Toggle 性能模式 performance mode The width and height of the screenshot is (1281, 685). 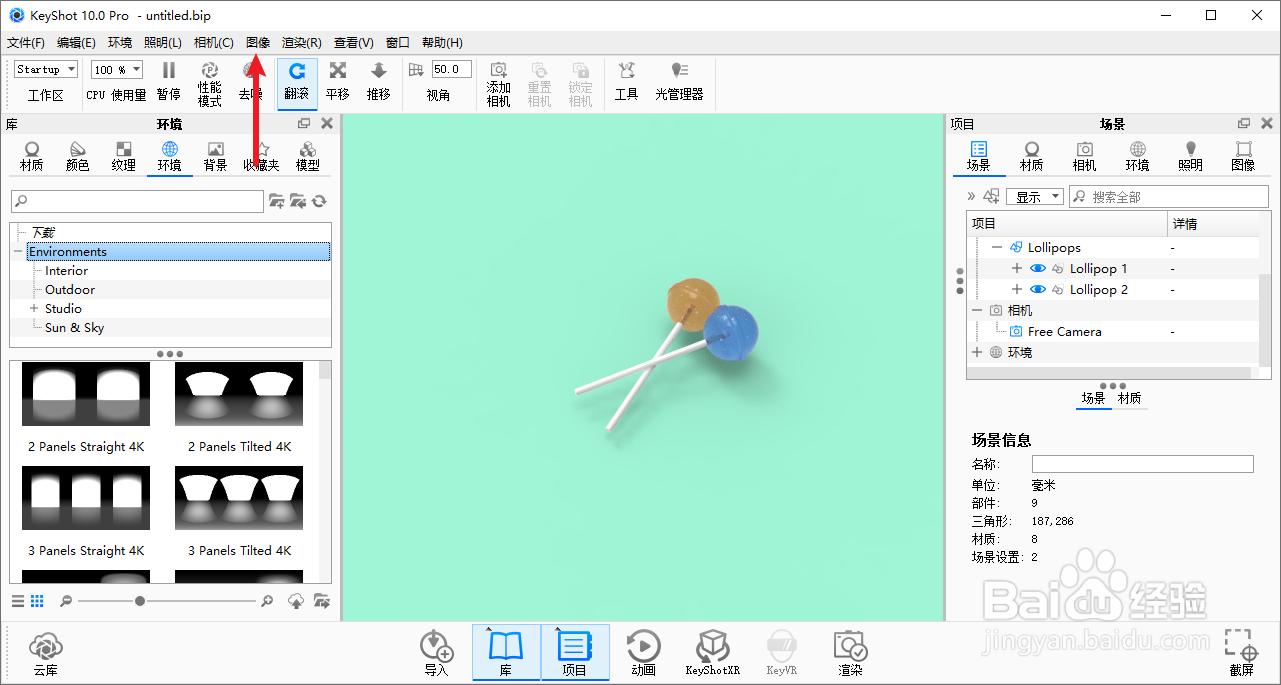tap(210, 82)
